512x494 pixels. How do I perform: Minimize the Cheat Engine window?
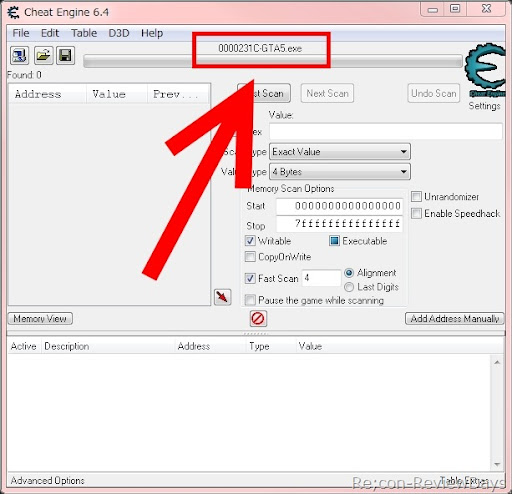pos(433,10)
